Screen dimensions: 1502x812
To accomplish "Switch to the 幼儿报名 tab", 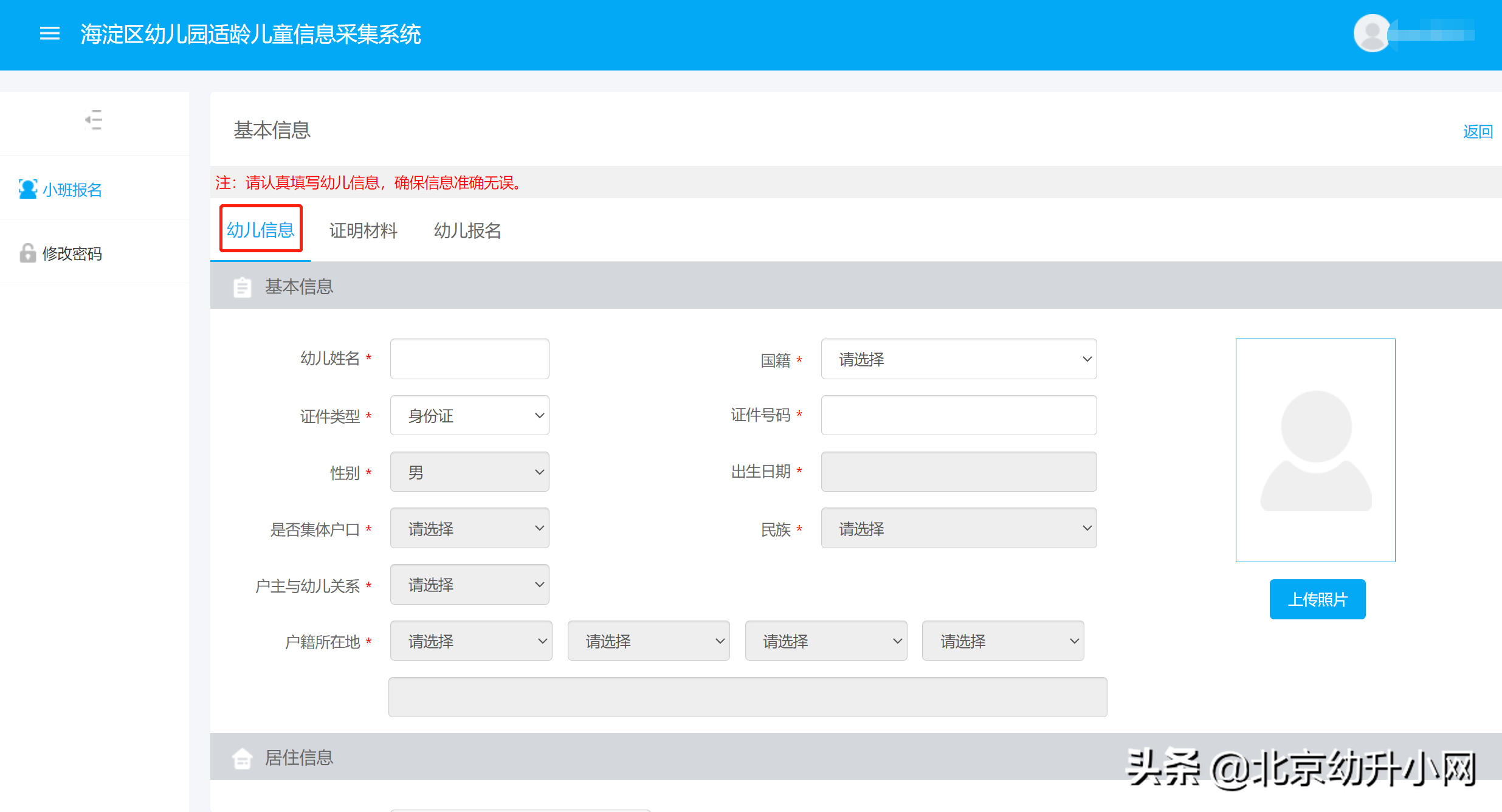I will (467, 230).
